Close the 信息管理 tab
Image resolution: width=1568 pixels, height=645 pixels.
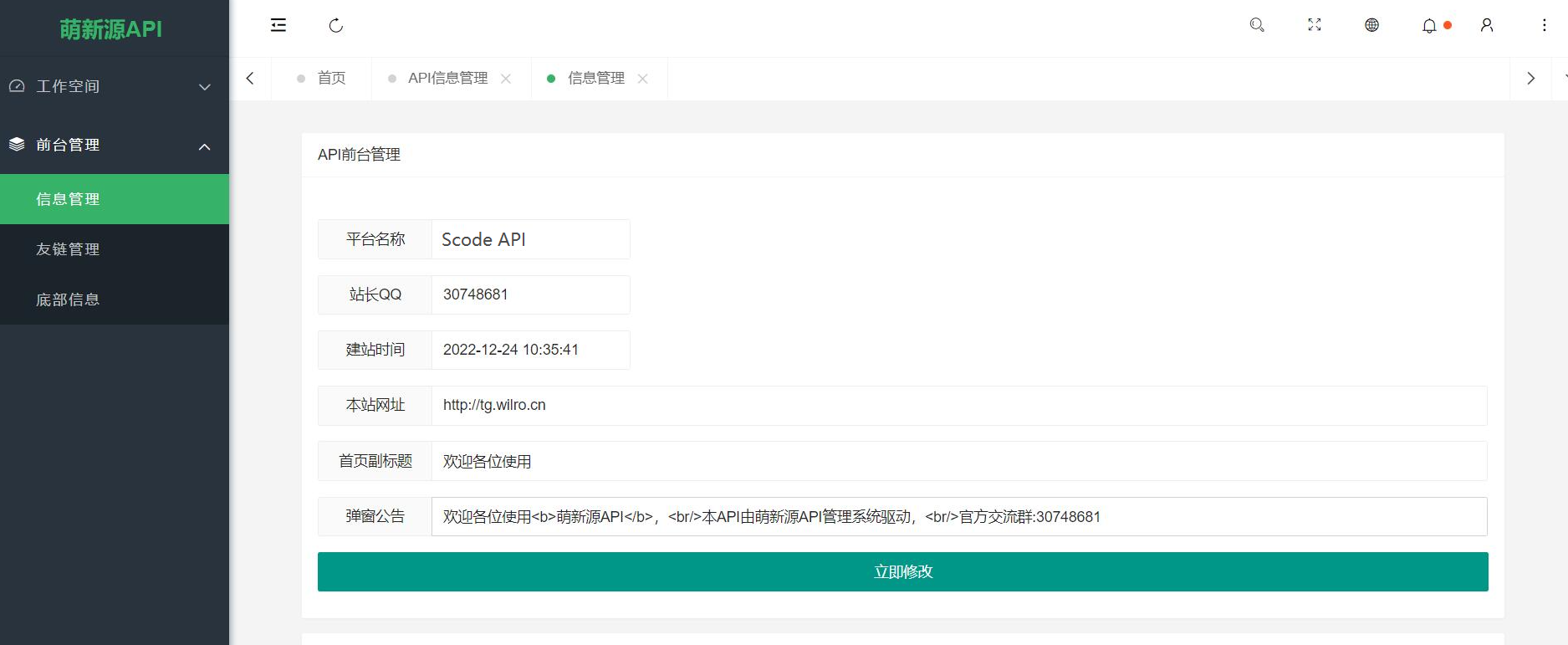click(642, 79)
